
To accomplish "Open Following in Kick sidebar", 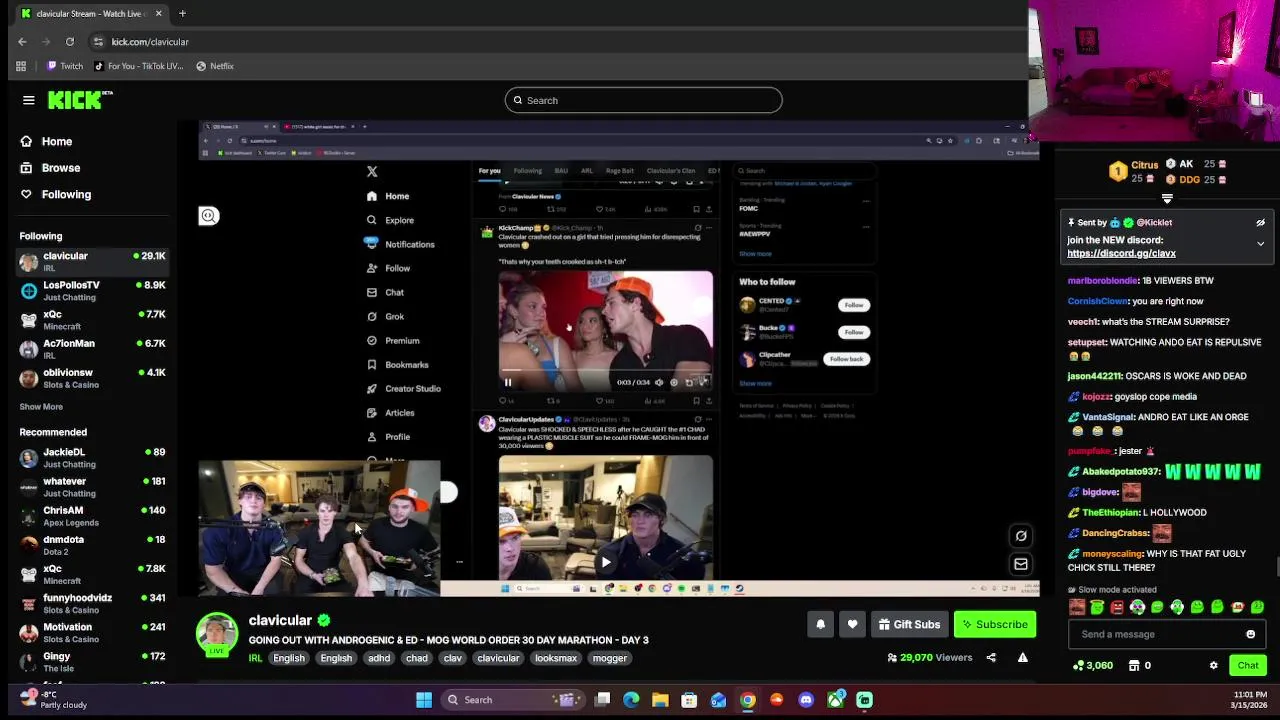I will tap(55, 194).
